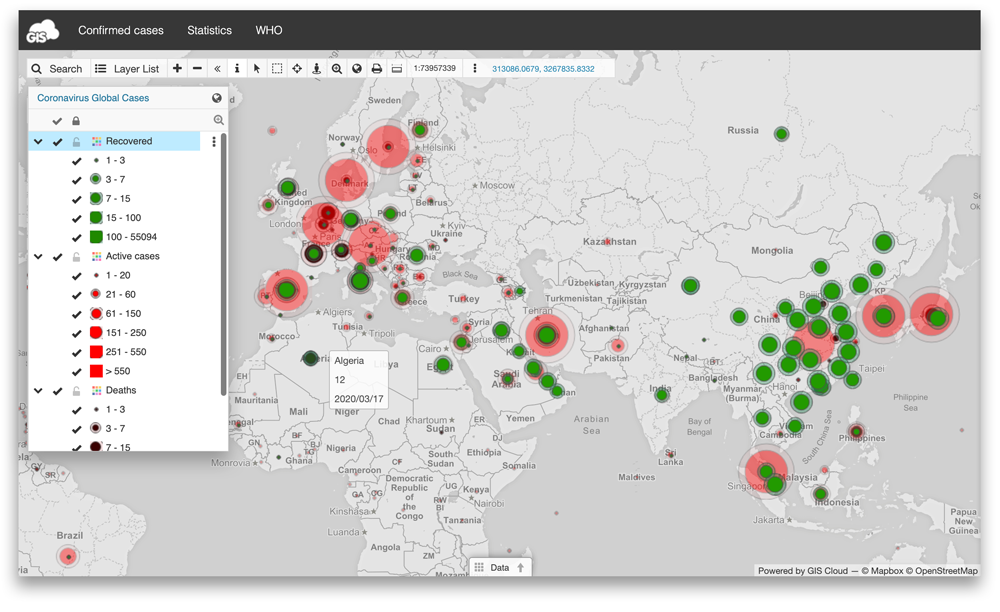Click the globe icon in the toolbar
Screen dimensions: 1000x612
pyautogui.click(x=357, y=68)
